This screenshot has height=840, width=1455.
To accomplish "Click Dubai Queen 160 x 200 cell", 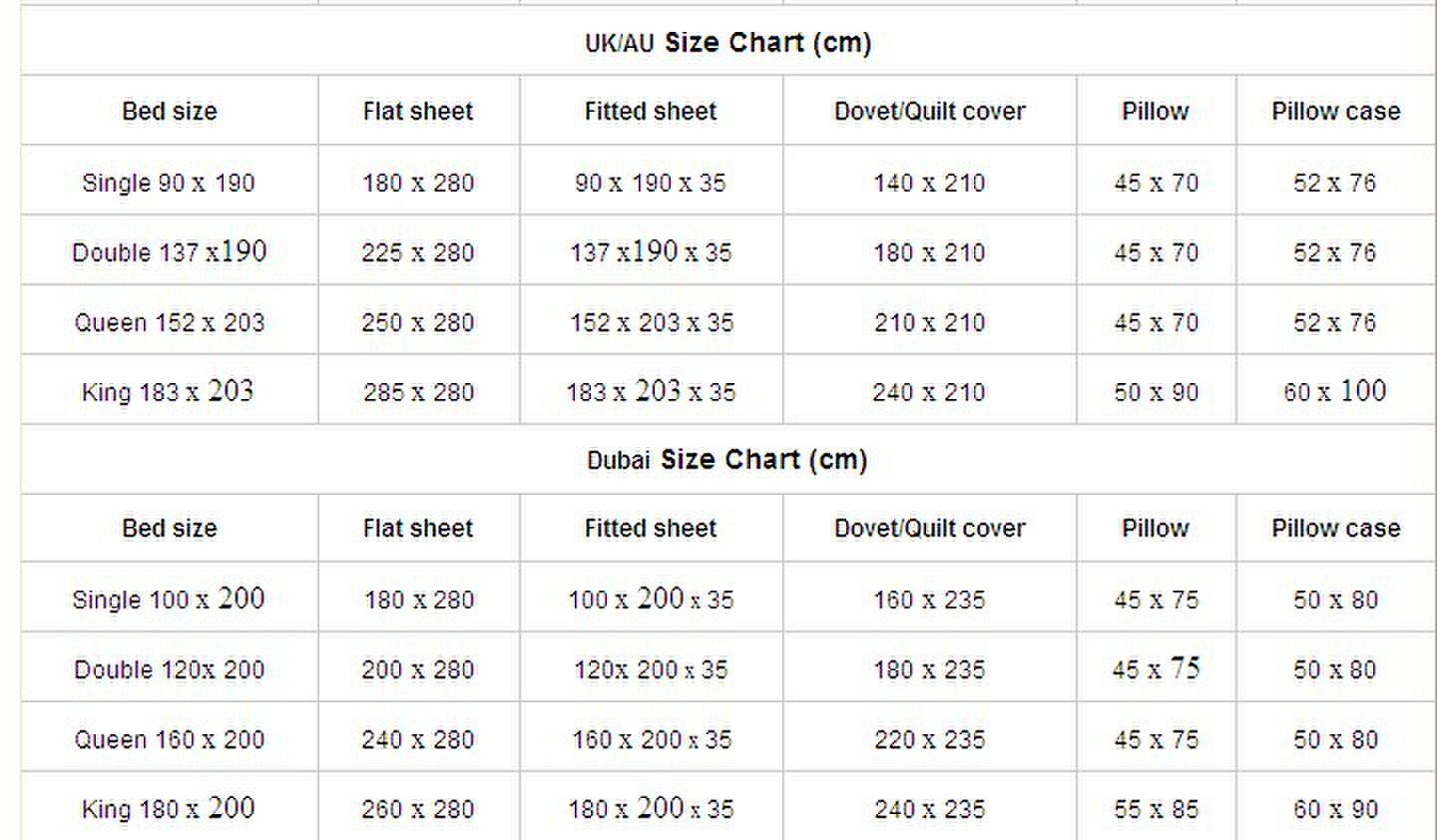I will (169, 739).
